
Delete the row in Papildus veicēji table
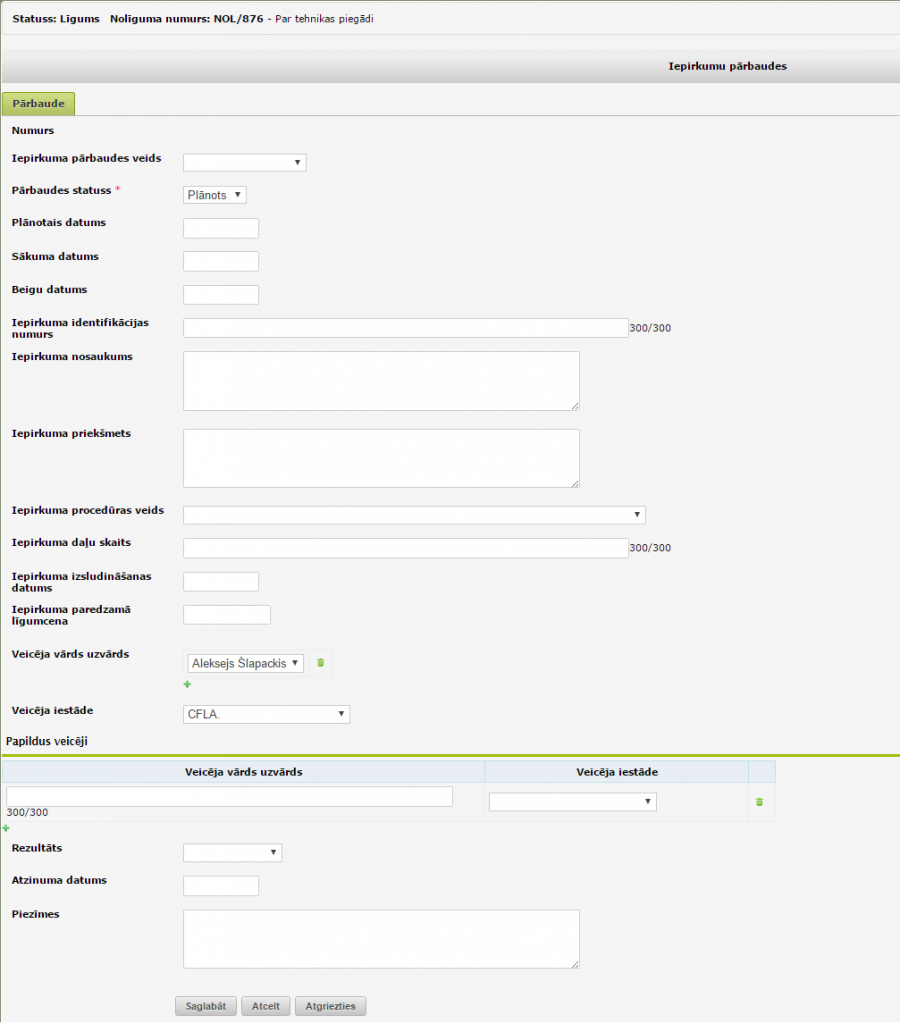tap(760, 802)
